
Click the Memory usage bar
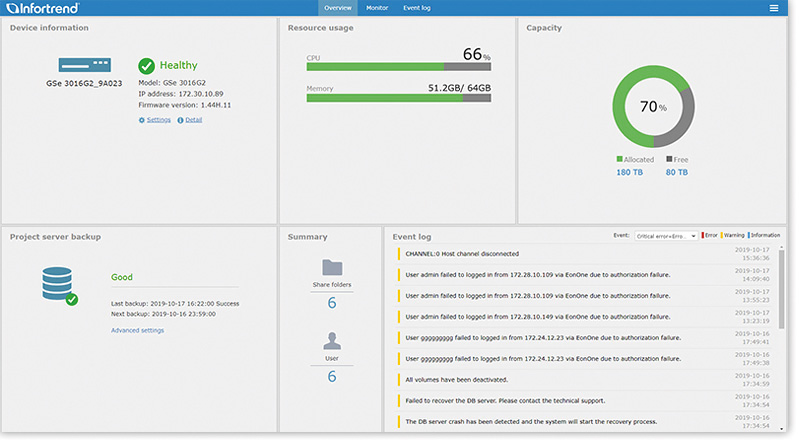point(398,98)
